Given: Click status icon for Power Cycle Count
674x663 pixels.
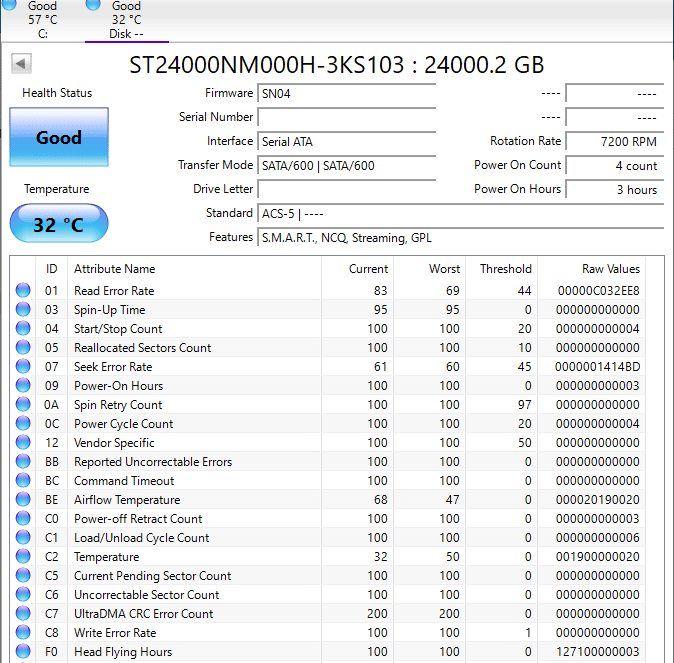Looking at the screenshot, I should [23, 423].
